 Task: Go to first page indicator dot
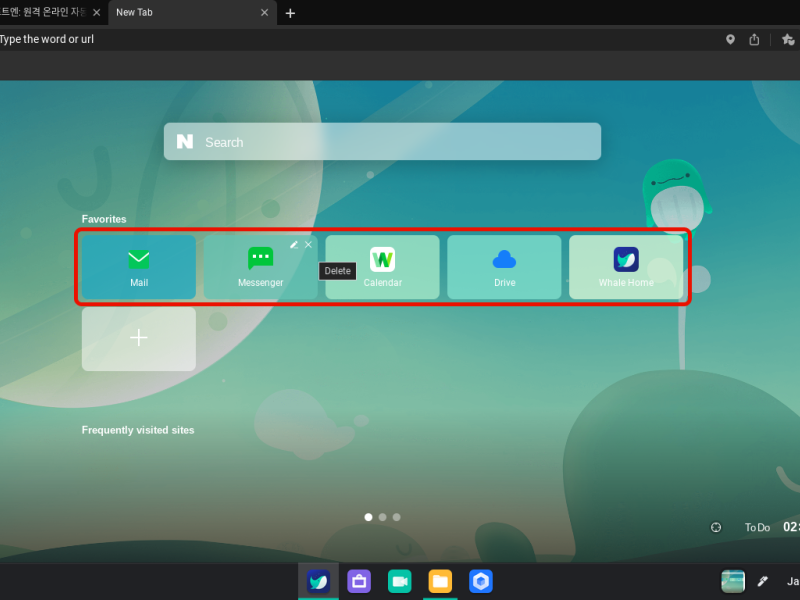pyautogui.click(x=368, y=517)
